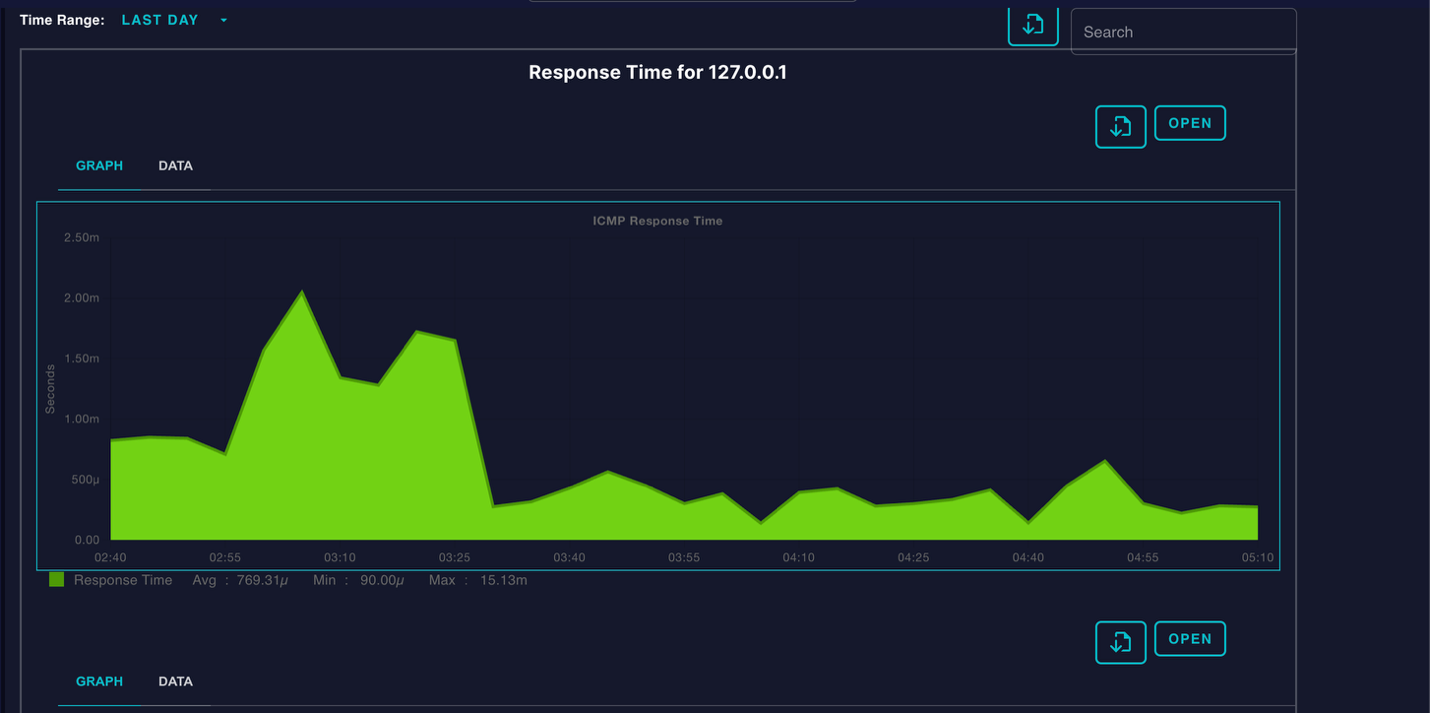
Task: Click the Max value 15.13m
Action: 502,580
